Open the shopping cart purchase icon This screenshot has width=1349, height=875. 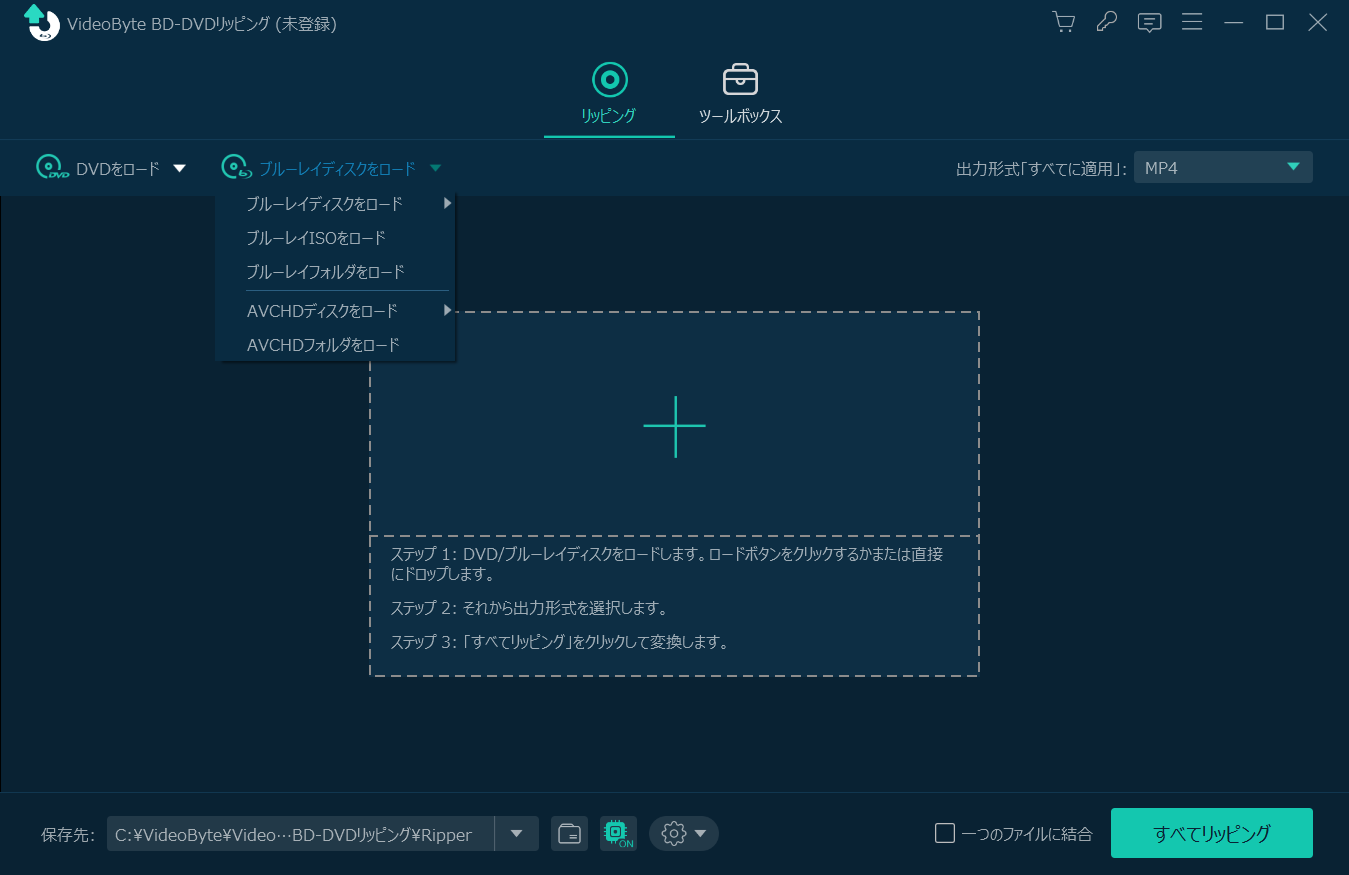(1063, 21)
